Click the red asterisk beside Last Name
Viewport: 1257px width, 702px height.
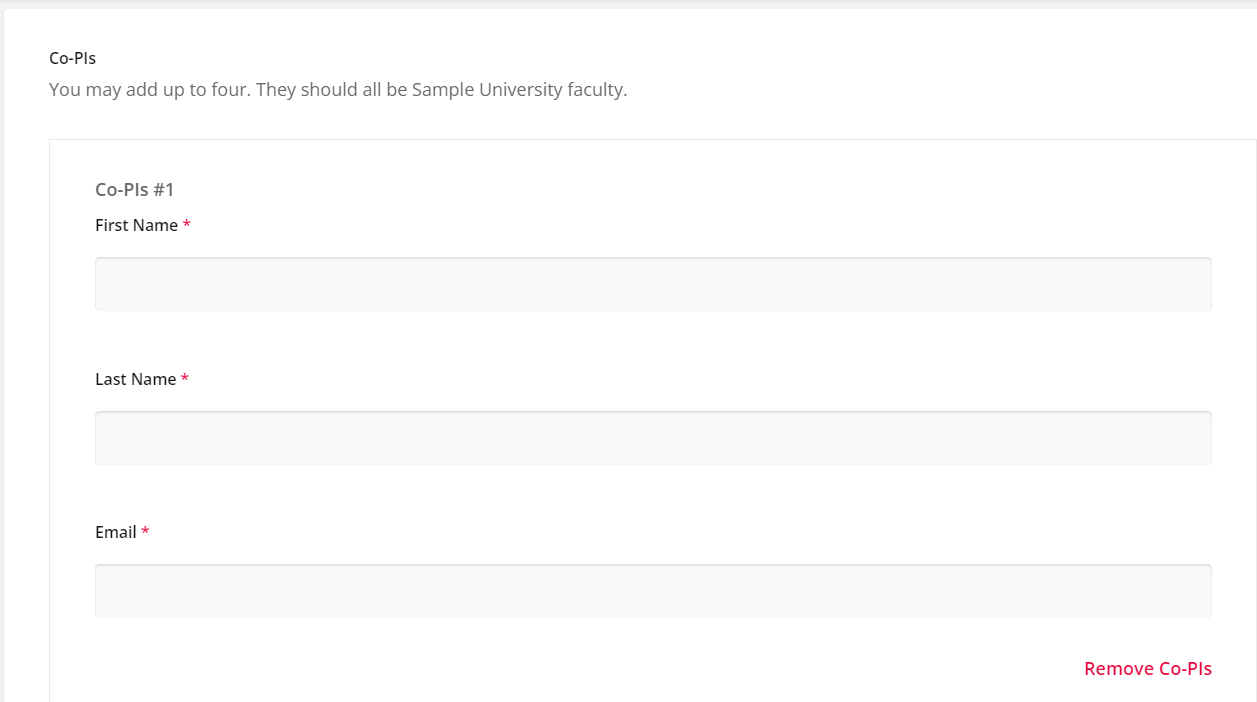pos(185,380)
